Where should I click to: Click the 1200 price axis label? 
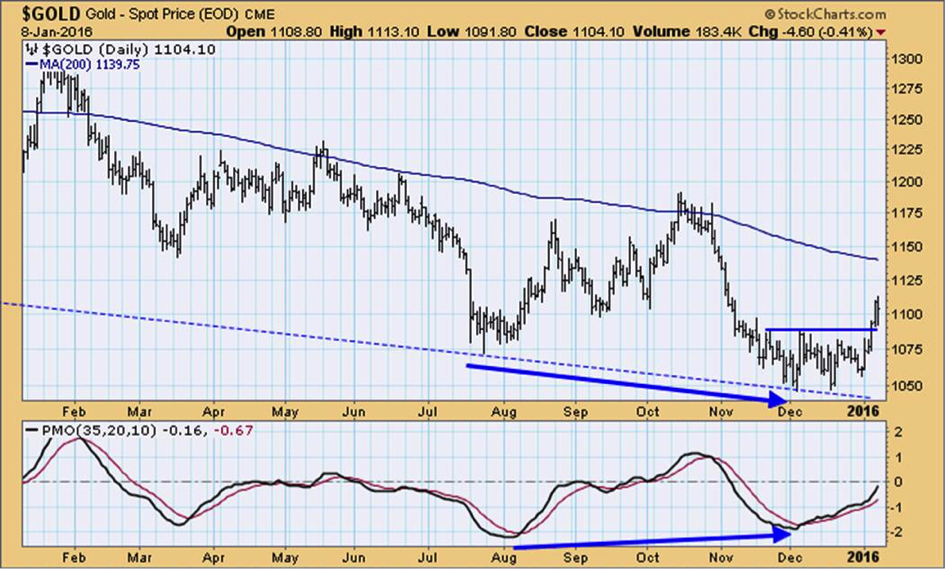(x=909, y=182)
